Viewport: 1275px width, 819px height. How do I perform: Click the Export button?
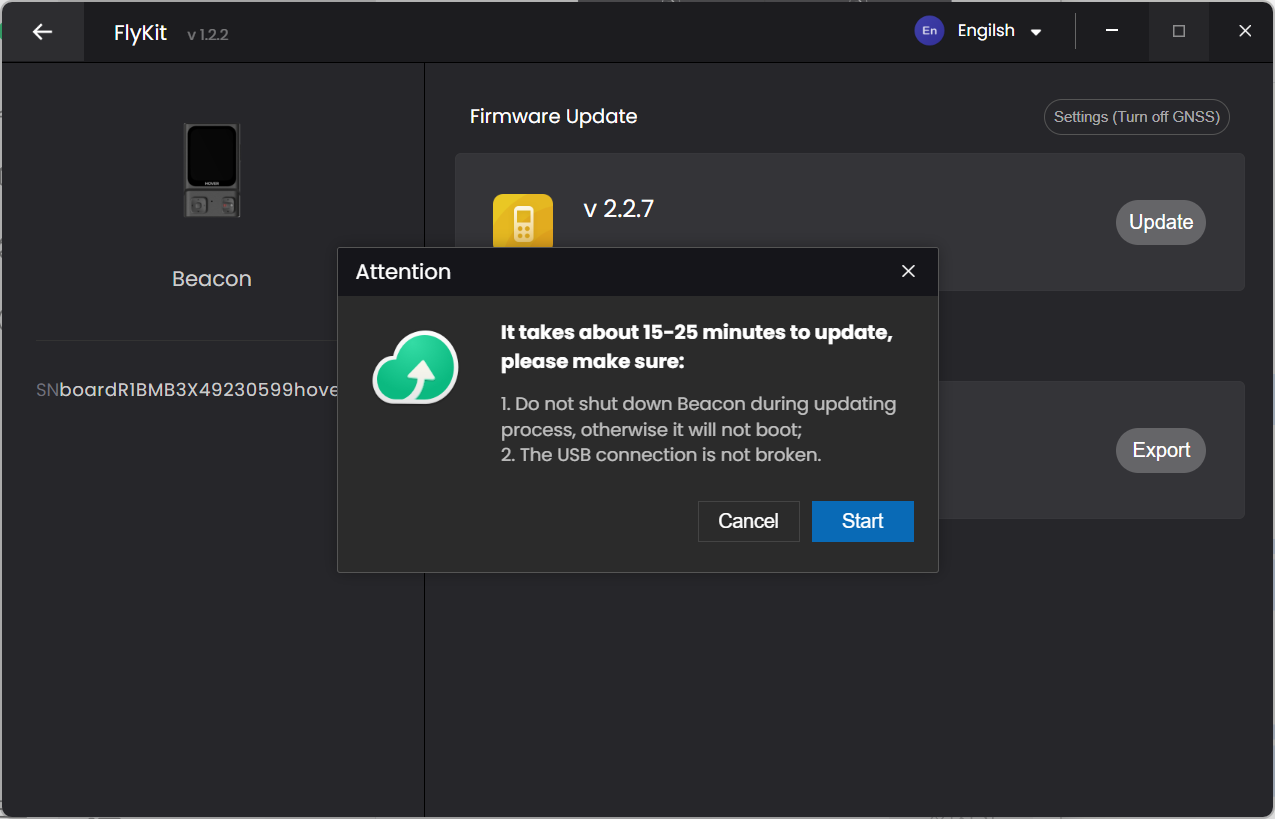[x=1161, y=450]
